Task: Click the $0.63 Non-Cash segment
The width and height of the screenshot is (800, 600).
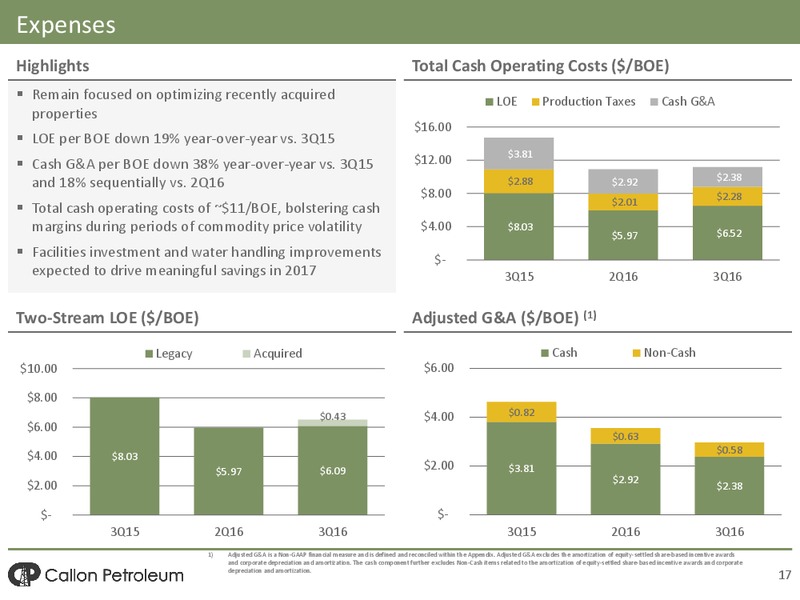Action: pyautogui.click(x=625, y=436)
